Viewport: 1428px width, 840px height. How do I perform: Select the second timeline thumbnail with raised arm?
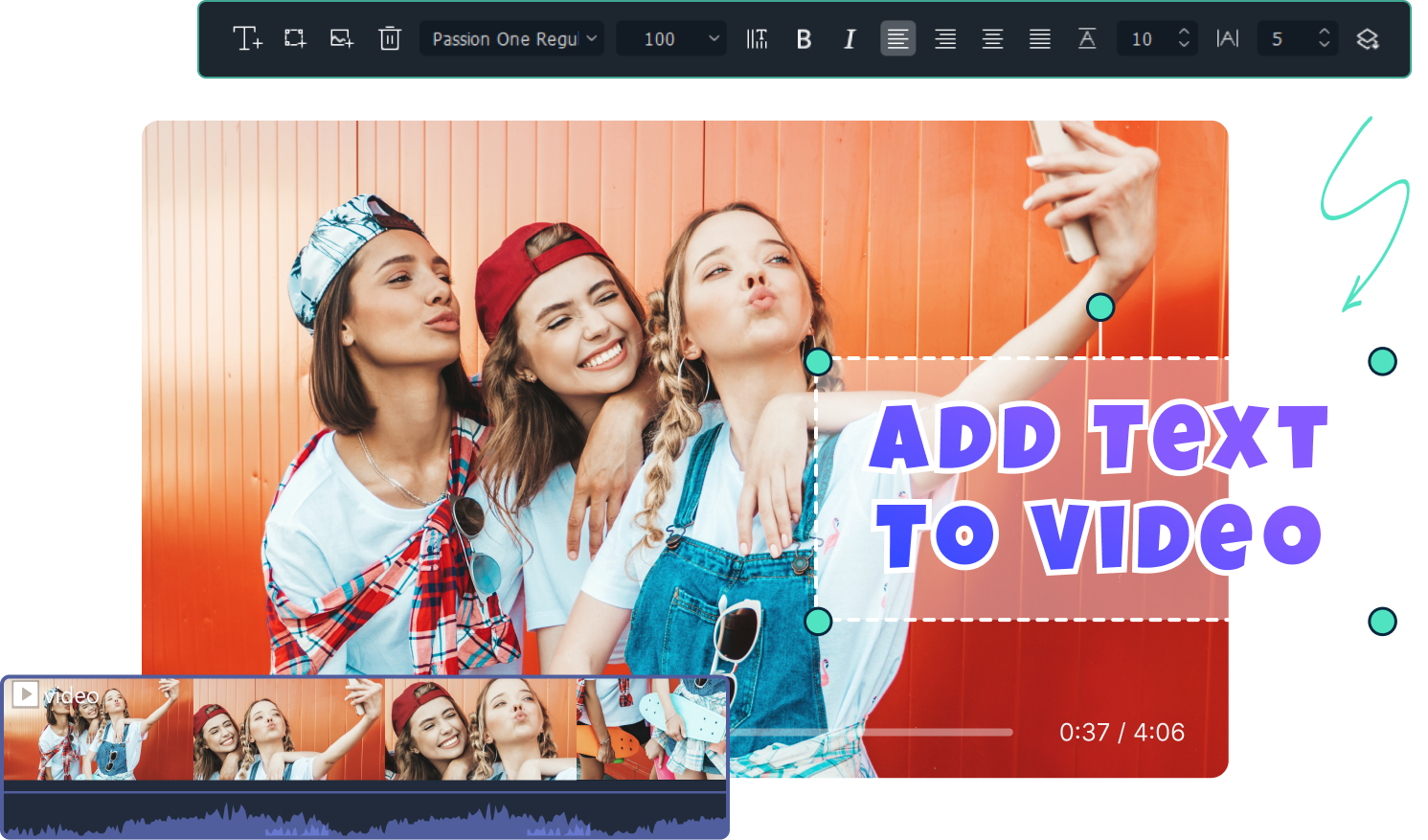click(x=289, y=729)
